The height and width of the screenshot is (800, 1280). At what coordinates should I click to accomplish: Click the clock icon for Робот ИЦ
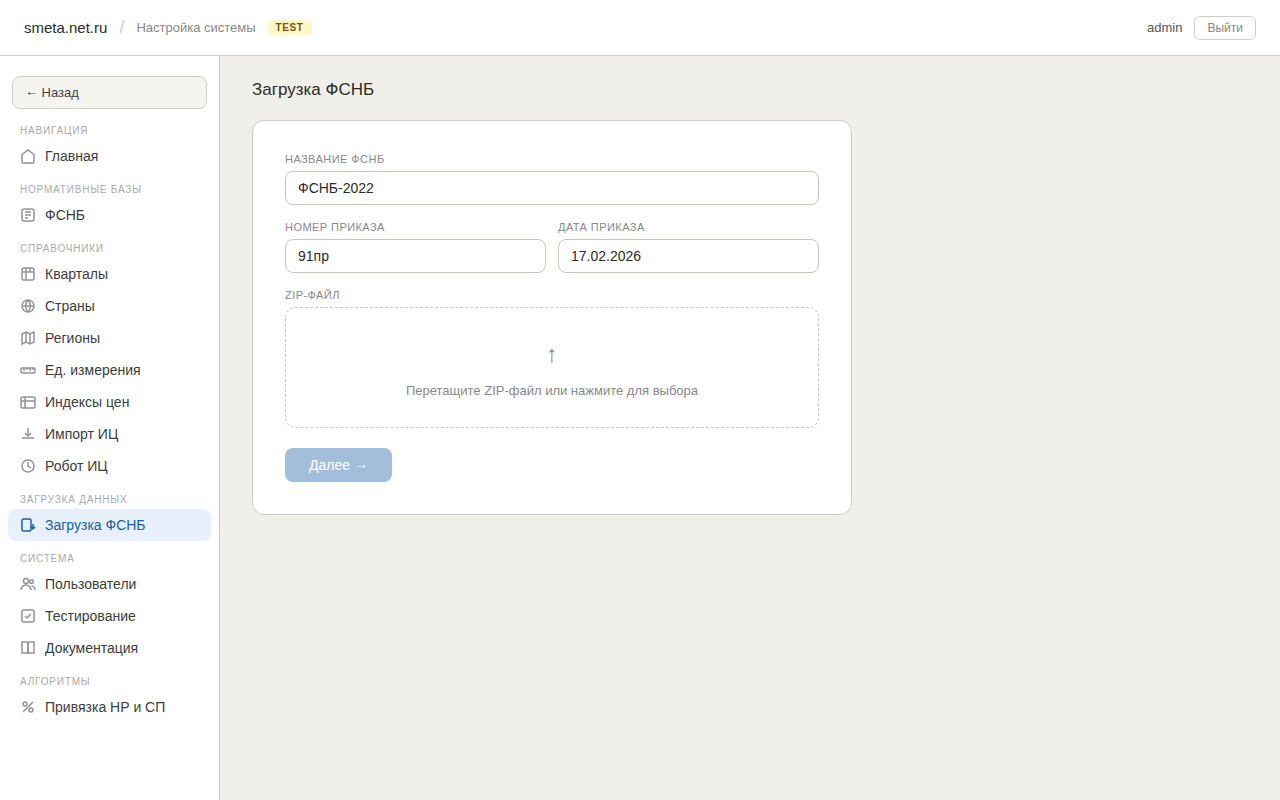point(28,466)
